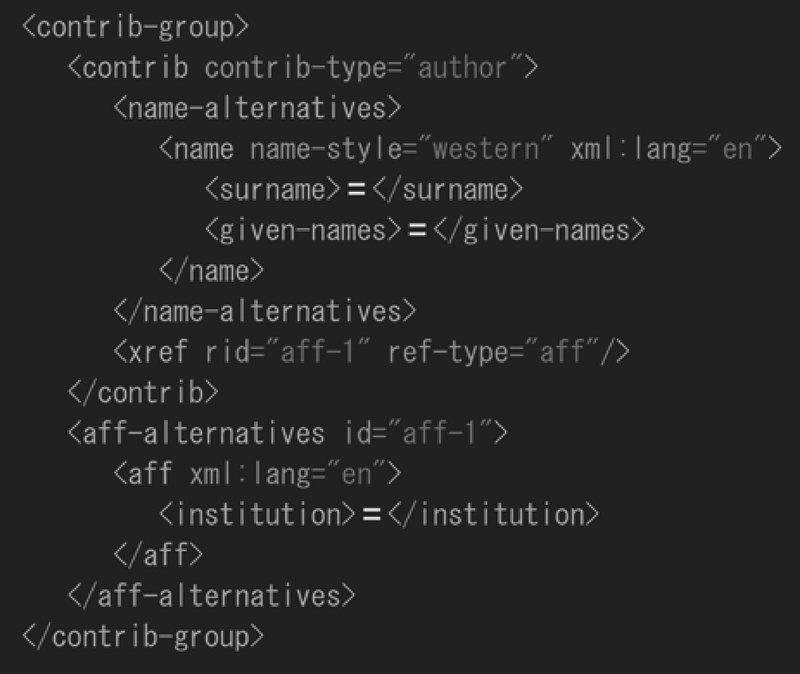The width and height of the screenshot is (800, 674).
Task: Click the closing contrib-group tag
Action: point(143,636)
